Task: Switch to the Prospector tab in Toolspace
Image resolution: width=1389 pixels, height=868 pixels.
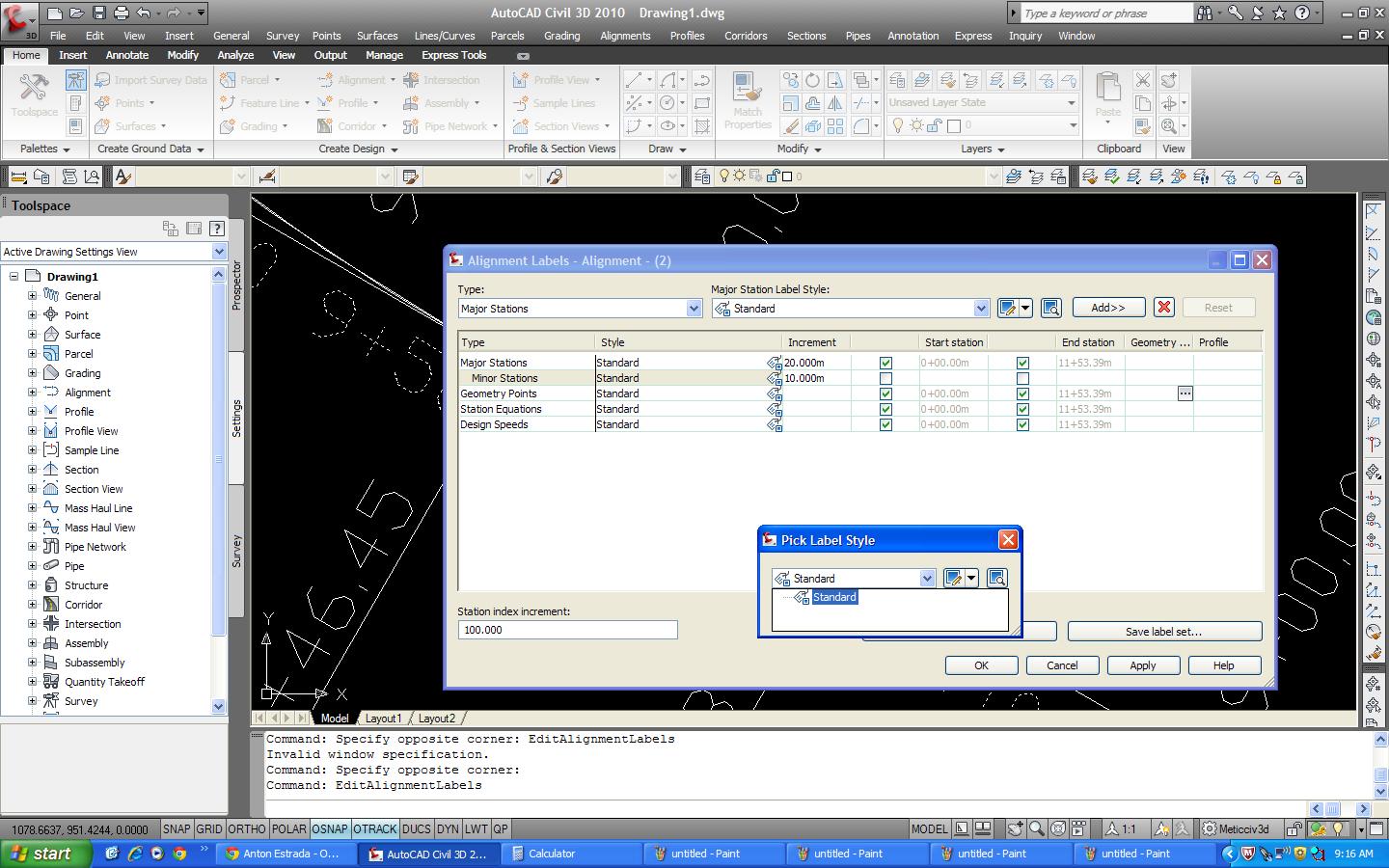Action: (x=236, y=285)
